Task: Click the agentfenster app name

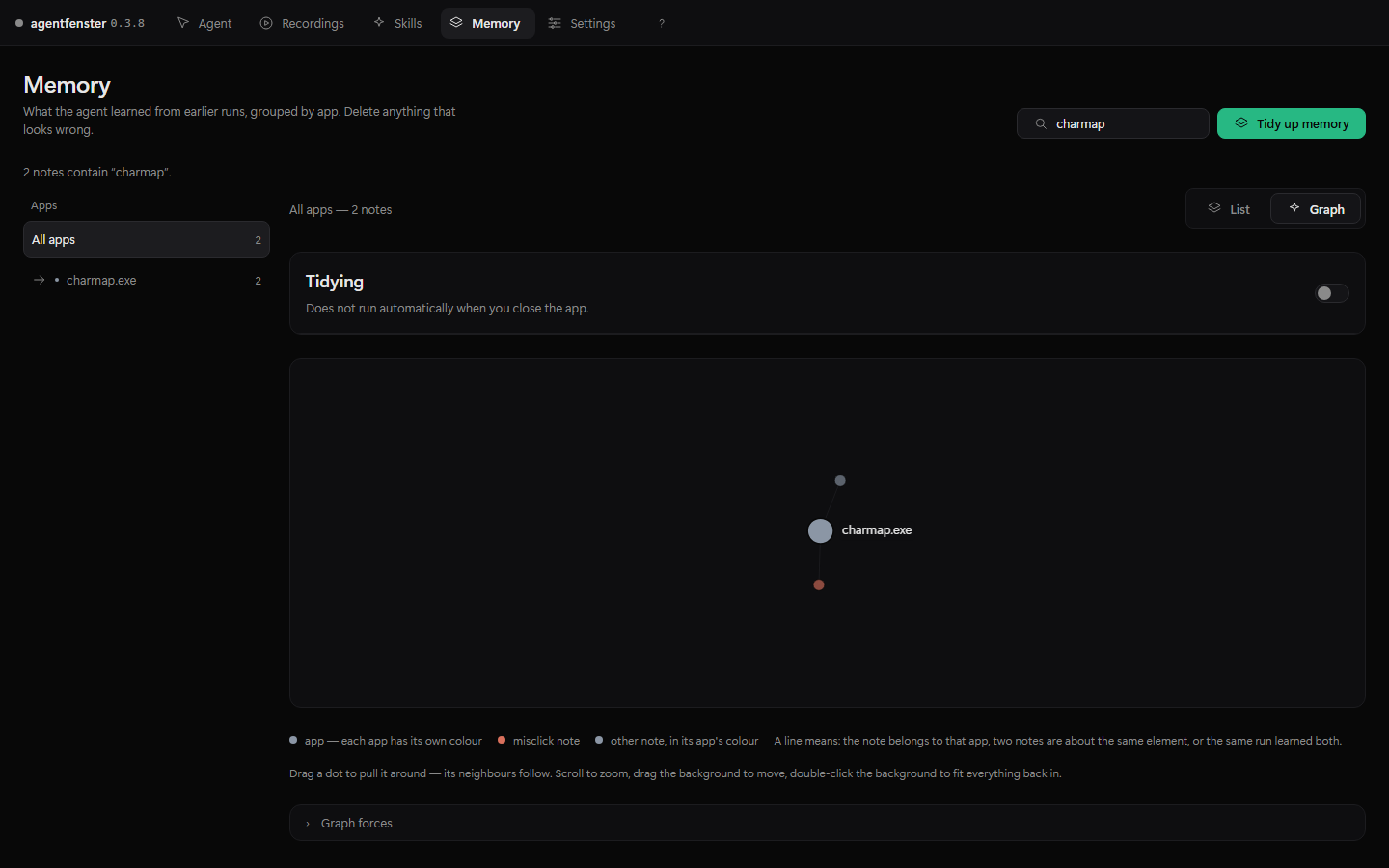Action: click(68, 23)
